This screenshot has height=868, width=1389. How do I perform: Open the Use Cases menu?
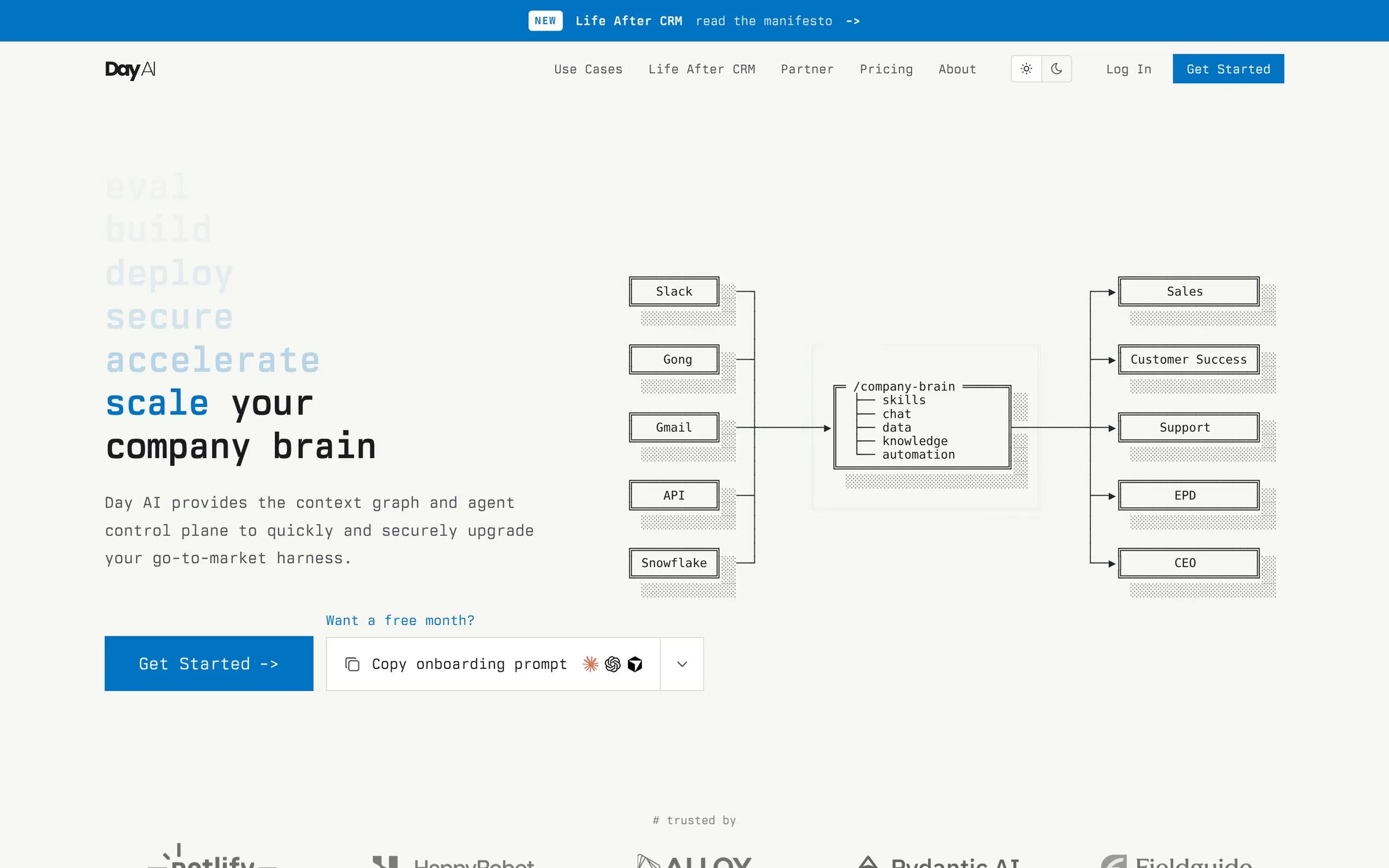(x=588, y=69)
